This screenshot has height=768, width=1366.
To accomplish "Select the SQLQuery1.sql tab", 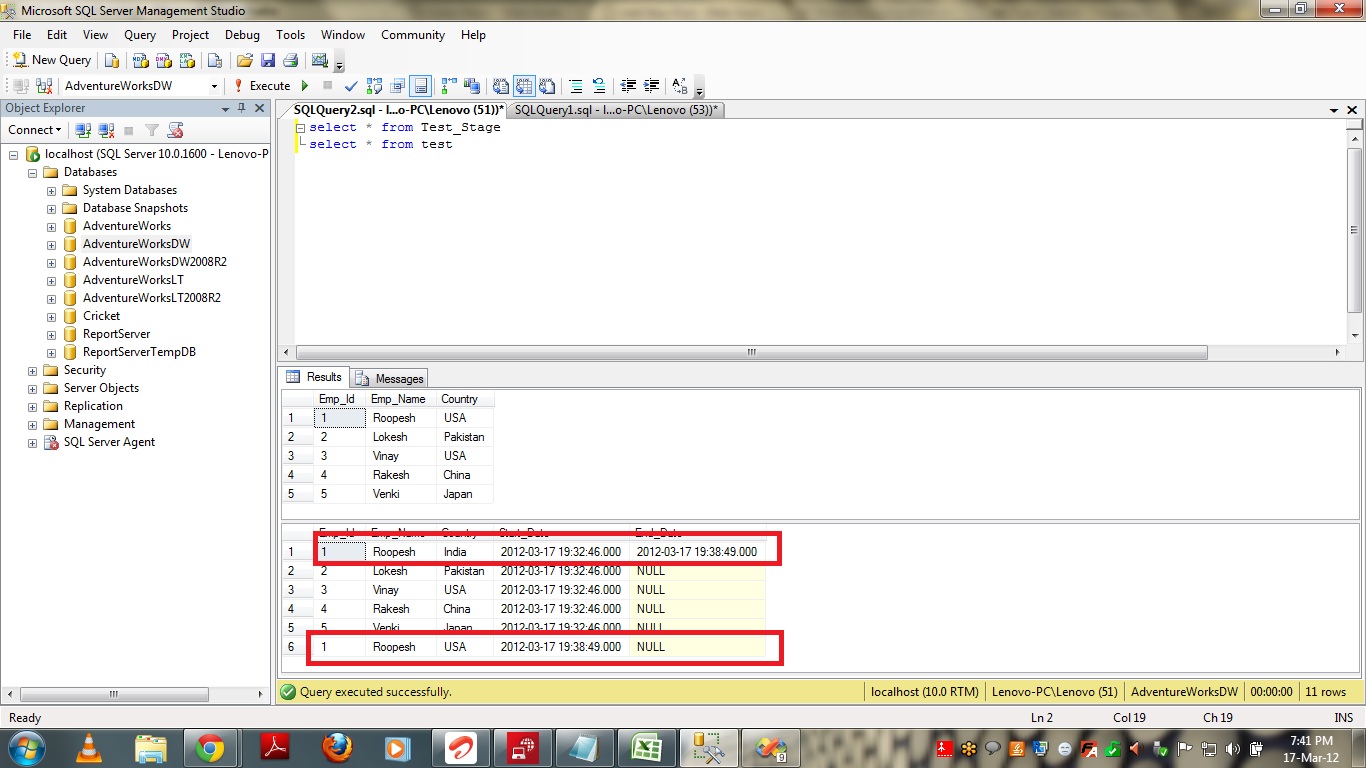I will coord(615,110).
